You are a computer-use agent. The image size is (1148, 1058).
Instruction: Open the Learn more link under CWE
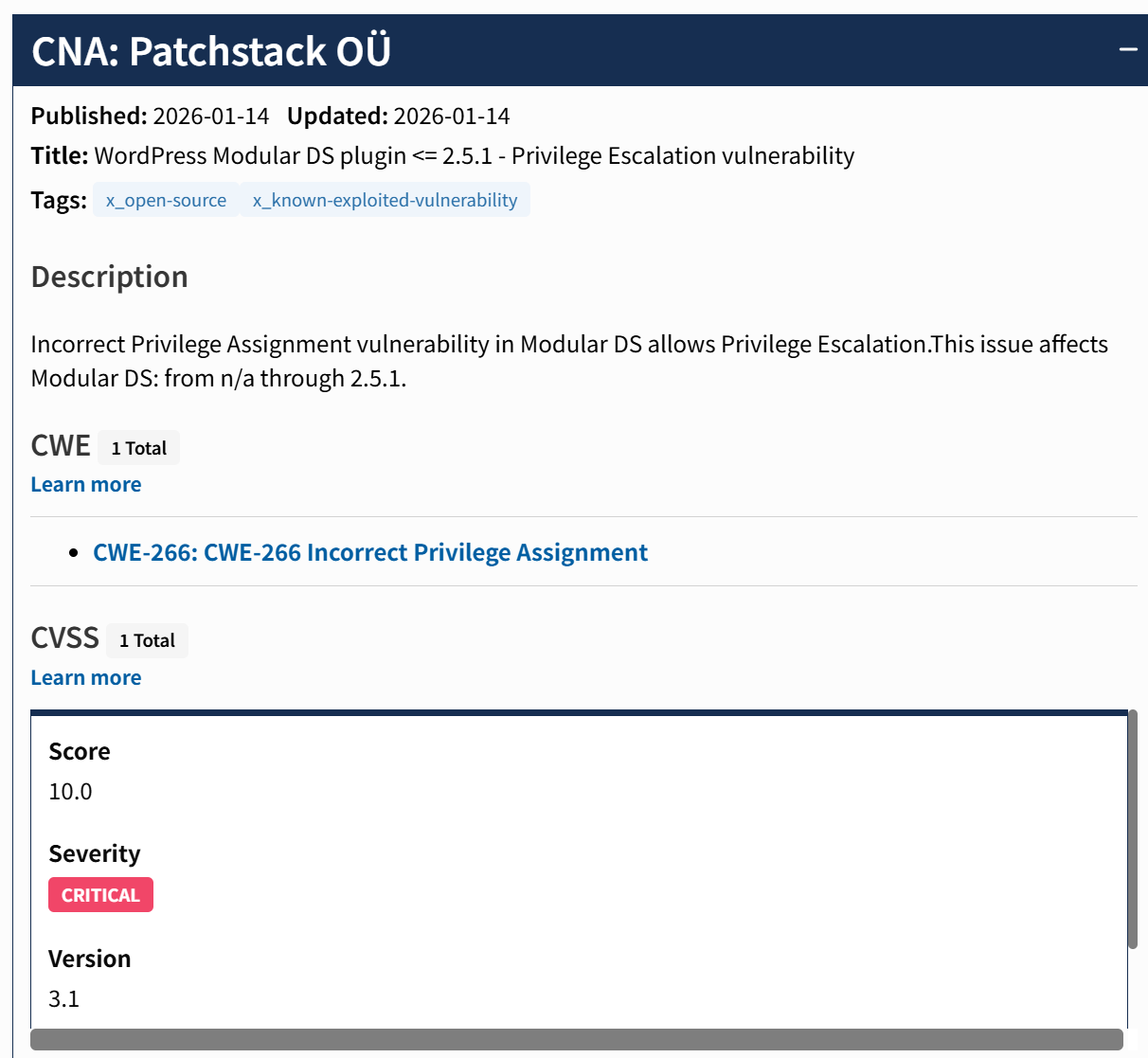tap(86, 484)
